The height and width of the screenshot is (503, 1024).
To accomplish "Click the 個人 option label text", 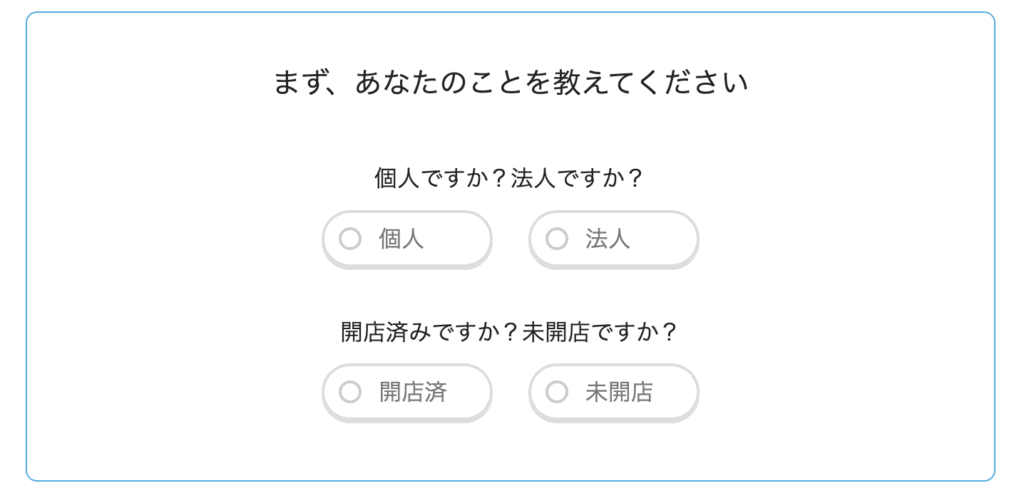I will [401, 239].
